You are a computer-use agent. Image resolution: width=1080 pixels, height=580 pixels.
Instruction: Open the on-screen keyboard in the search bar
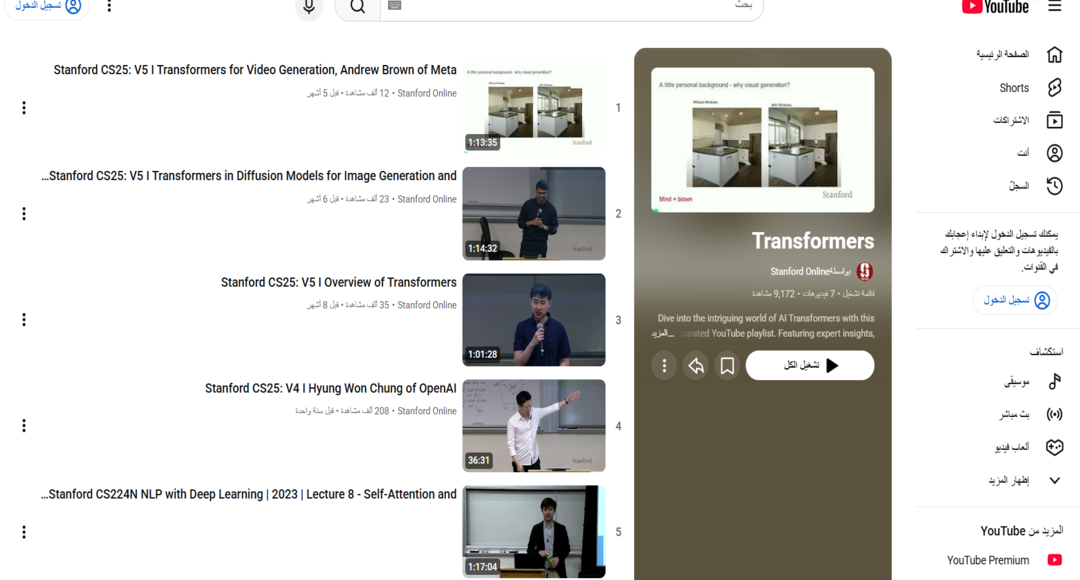pos(395,7)
